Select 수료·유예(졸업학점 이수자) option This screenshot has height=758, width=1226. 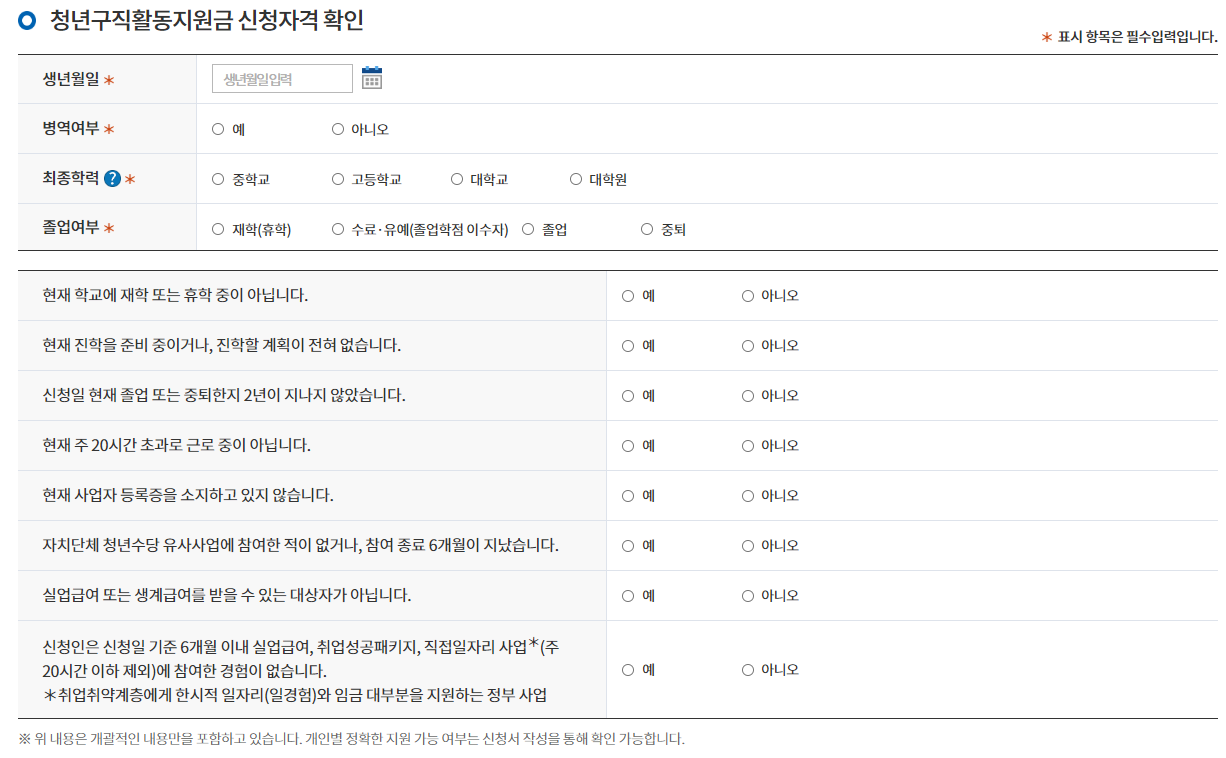coord(338,229)
